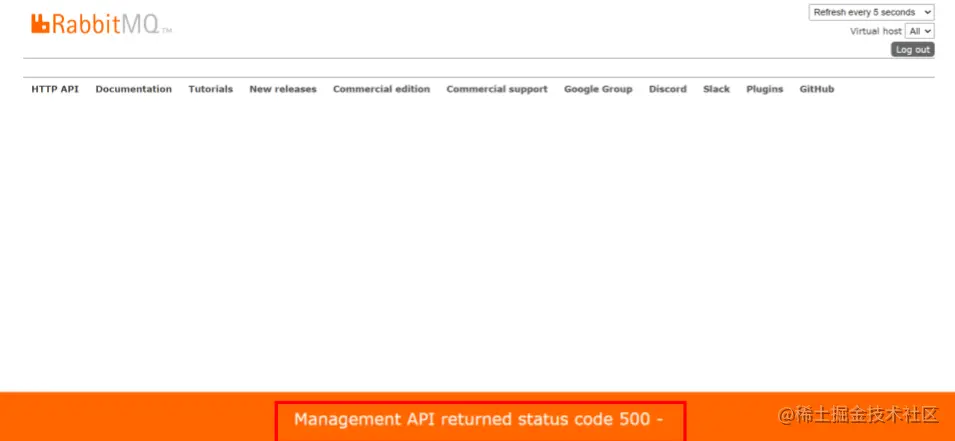This screenshot has width=955, height=441.
Task: Open the Documentation link
Action: 133,89
